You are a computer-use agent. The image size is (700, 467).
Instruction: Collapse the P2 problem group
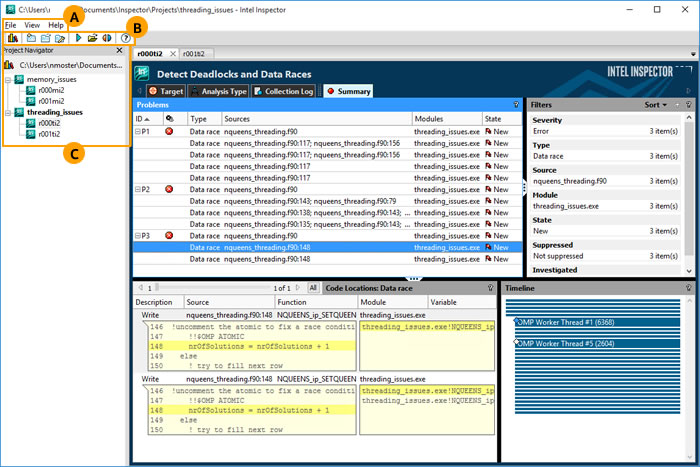tap(139, 189)
